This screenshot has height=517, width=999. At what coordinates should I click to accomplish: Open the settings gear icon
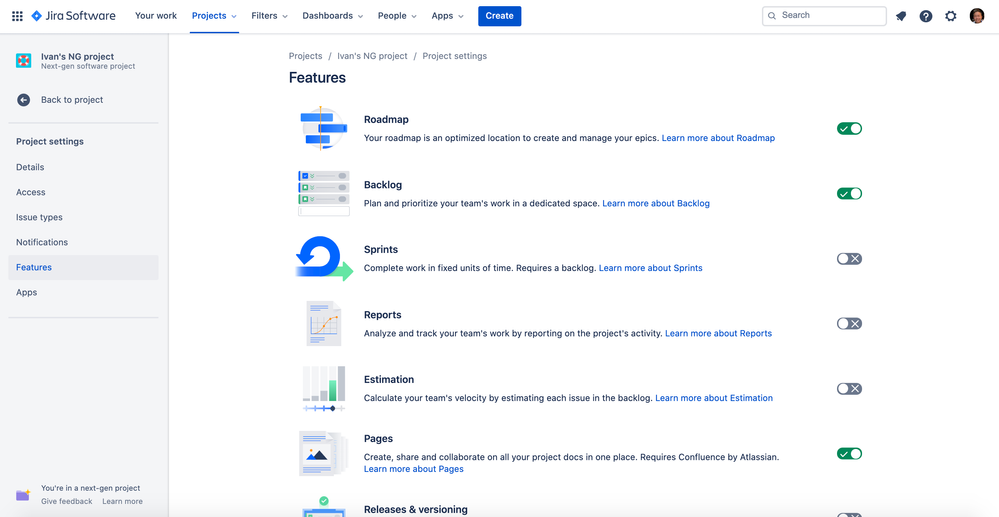click(951, 16)
